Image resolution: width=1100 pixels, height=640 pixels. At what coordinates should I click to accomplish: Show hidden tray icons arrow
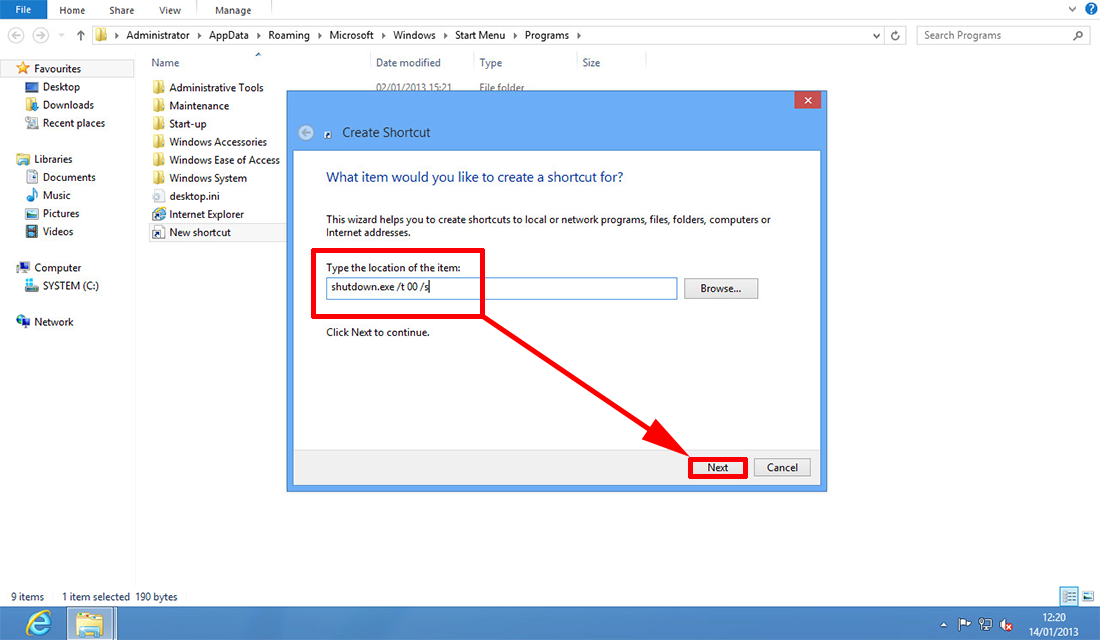[x=944, y=625]
